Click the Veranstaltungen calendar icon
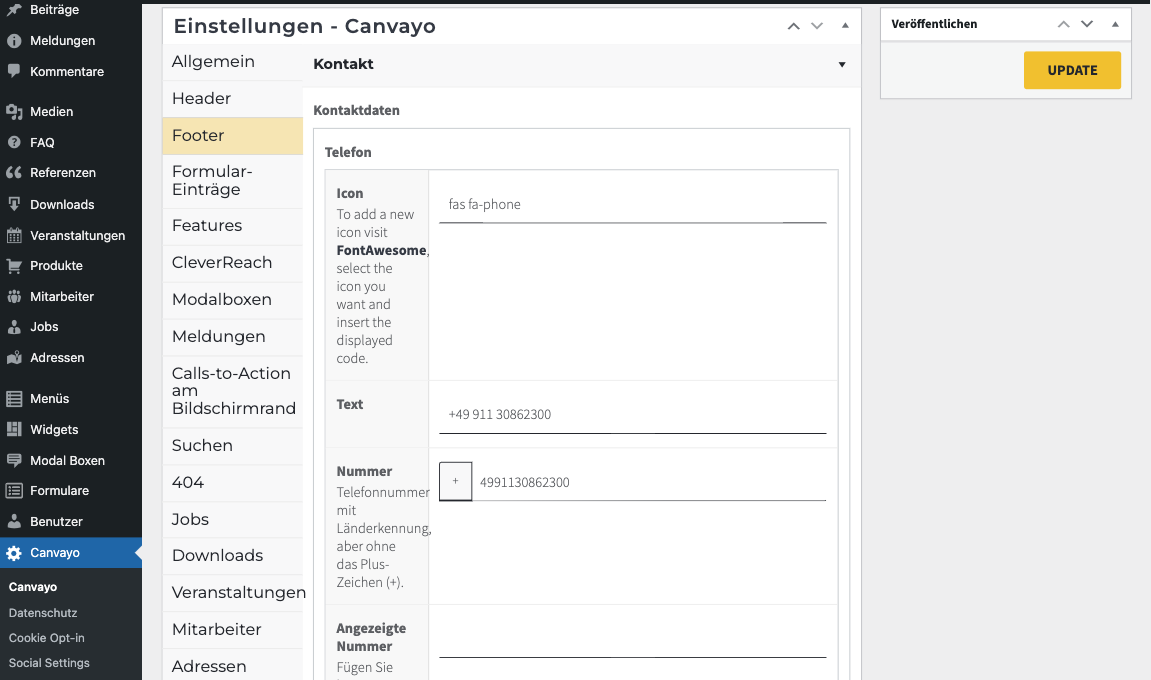This screenshot has height=680, width=1151. [x=14, y=236]
